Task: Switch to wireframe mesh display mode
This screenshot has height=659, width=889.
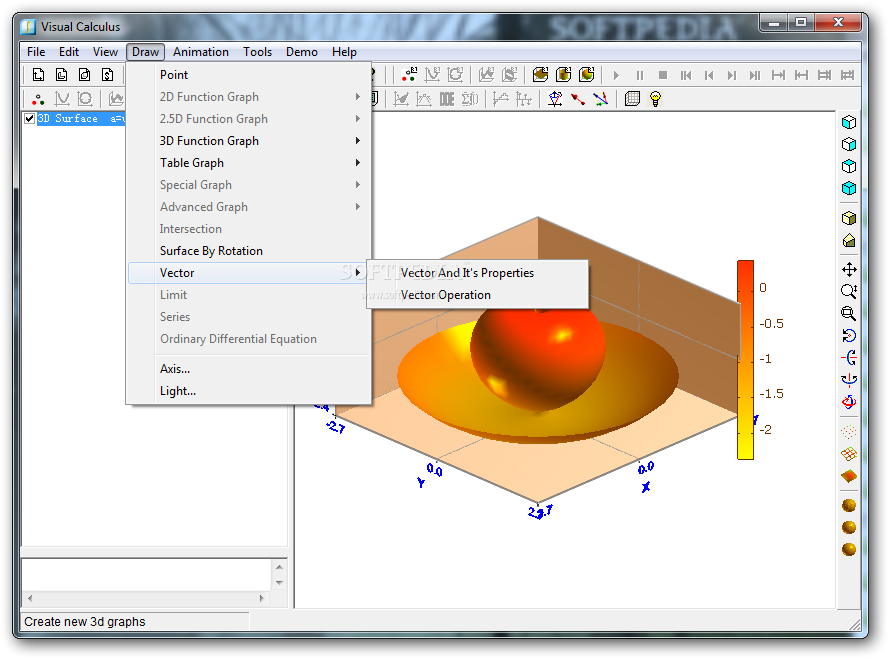Action: click(x=849, y=454)
